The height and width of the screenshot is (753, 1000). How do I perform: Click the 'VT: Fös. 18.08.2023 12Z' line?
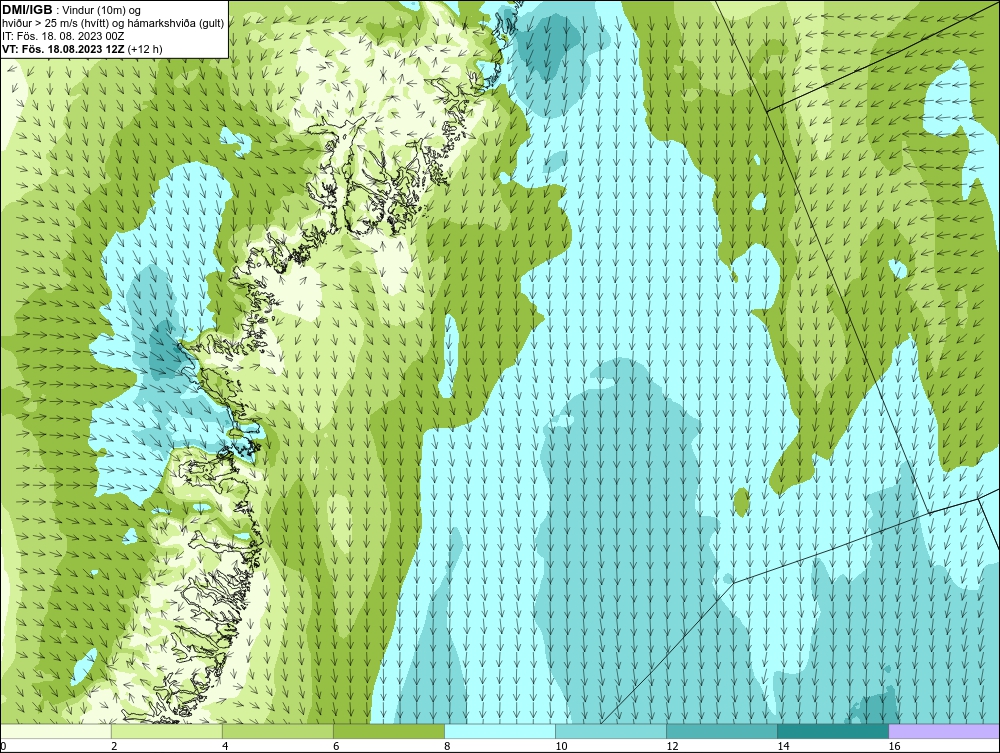(64, 49)
